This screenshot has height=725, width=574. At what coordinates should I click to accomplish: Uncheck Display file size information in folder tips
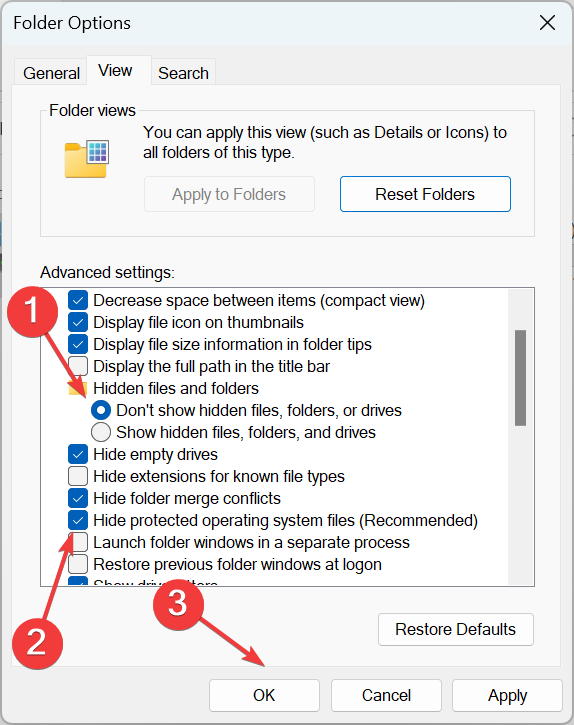pyautogui.click(x=78, y=344)
